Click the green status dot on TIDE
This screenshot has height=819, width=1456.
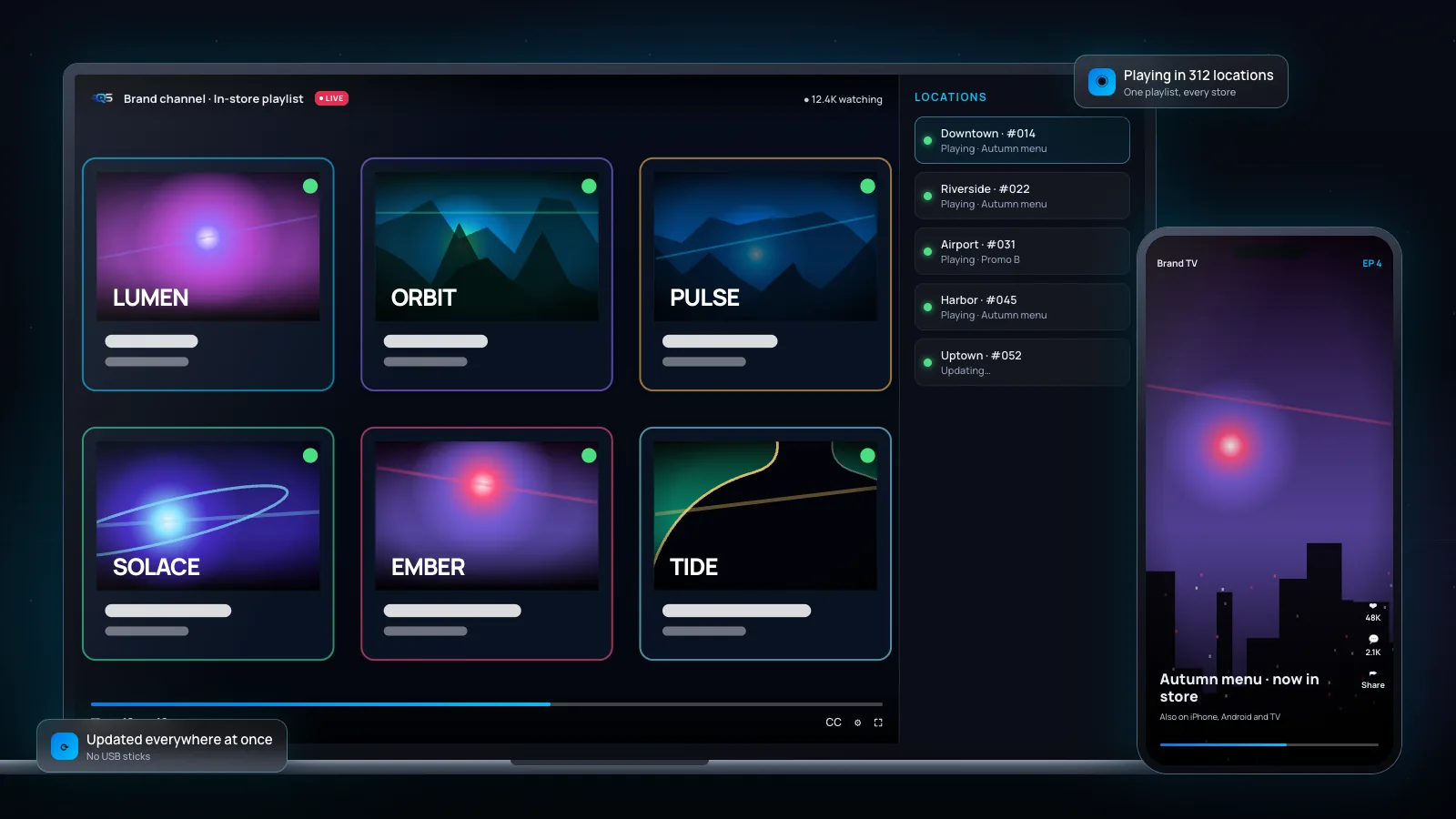(x=867, y=455)
